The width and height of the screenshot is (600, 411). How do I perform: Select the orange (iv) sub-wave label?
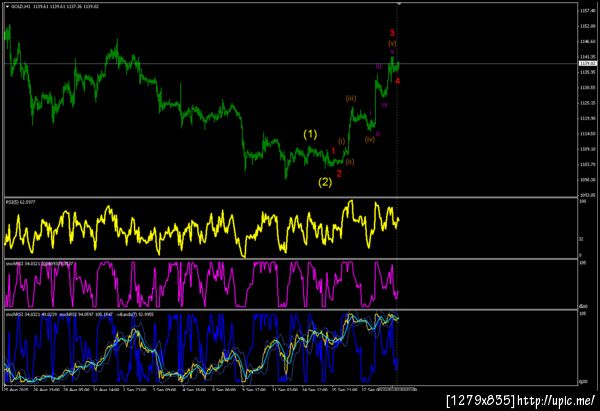click(370, 140)
